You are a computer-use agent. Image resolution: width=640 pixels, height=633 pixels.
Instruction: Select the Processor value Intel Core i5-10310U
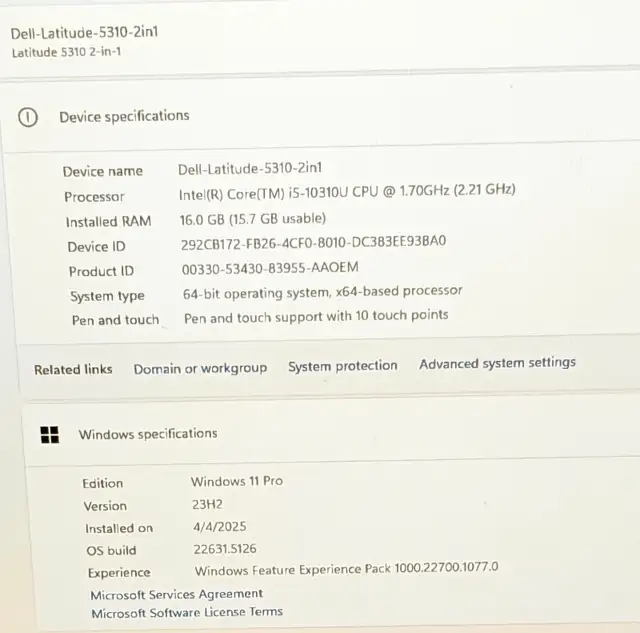347,192
